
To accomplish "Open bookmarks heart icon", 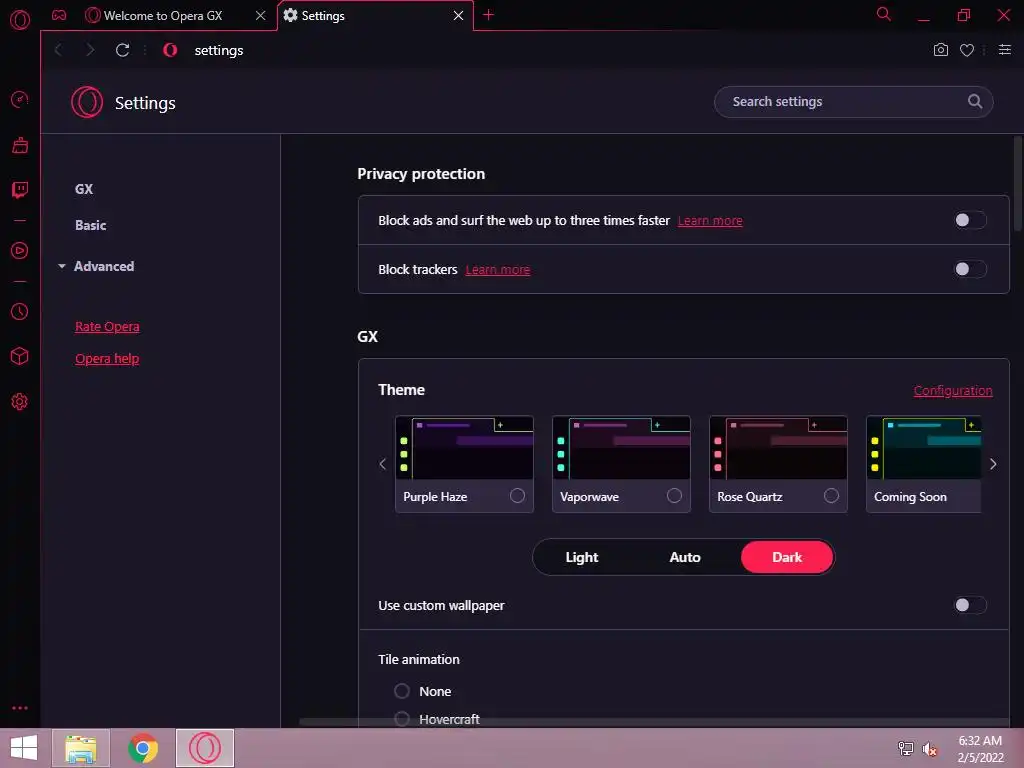I will coord(967,50).
